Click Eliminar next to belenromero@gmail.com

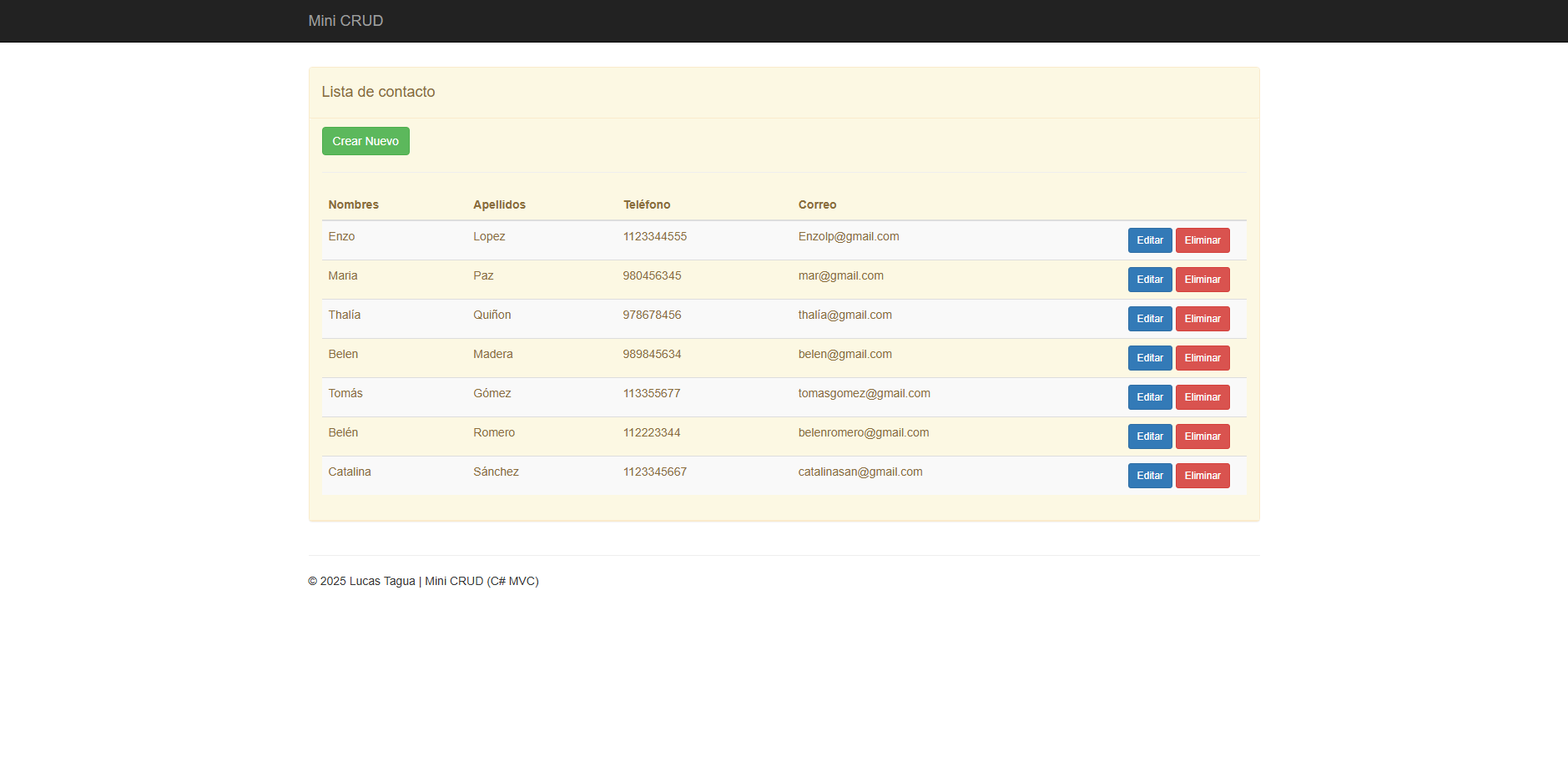tap(1202, 436)
